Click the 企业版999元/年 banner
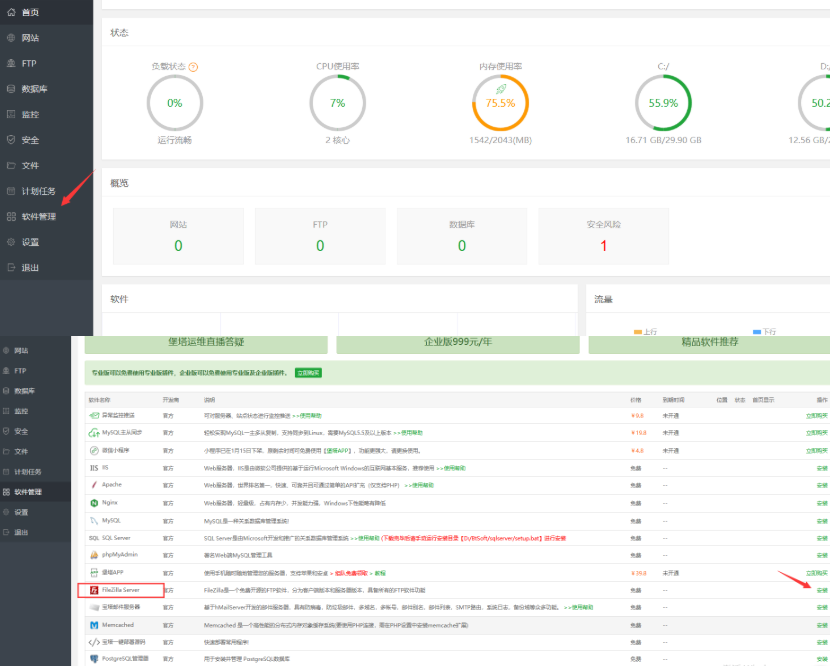Image resolution: width=830 pixels, height=666 pixels. click(x=458, y=342)
